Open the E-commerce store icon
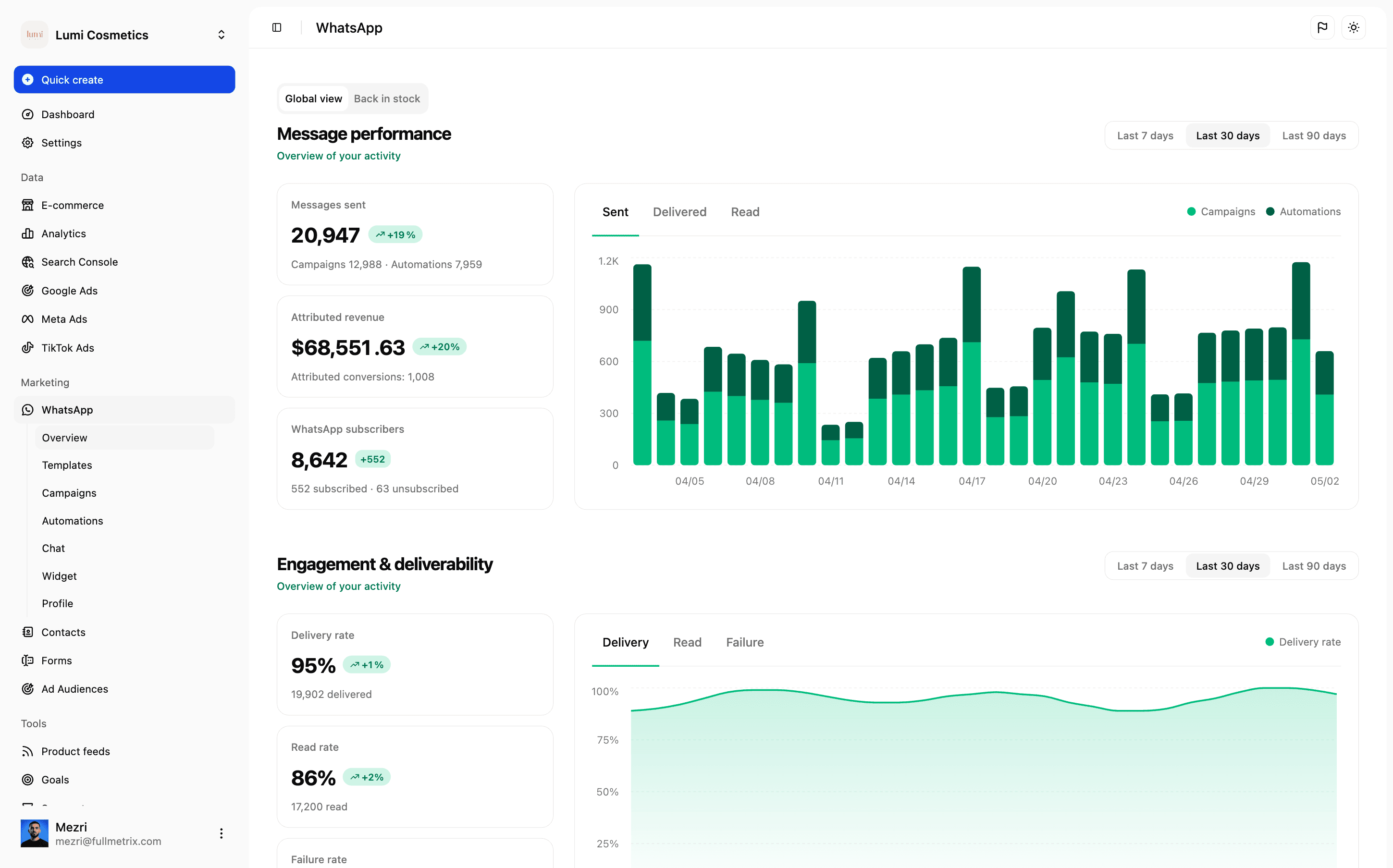Screen dimensions: 1393x868 coord(27,205)
